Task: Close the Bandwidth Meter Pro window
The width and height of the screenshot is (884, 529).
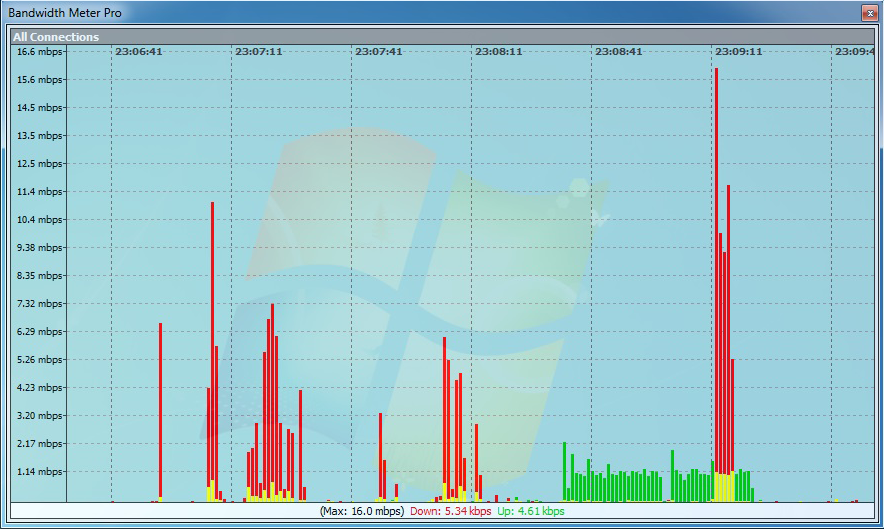Action: click(869, 12)
